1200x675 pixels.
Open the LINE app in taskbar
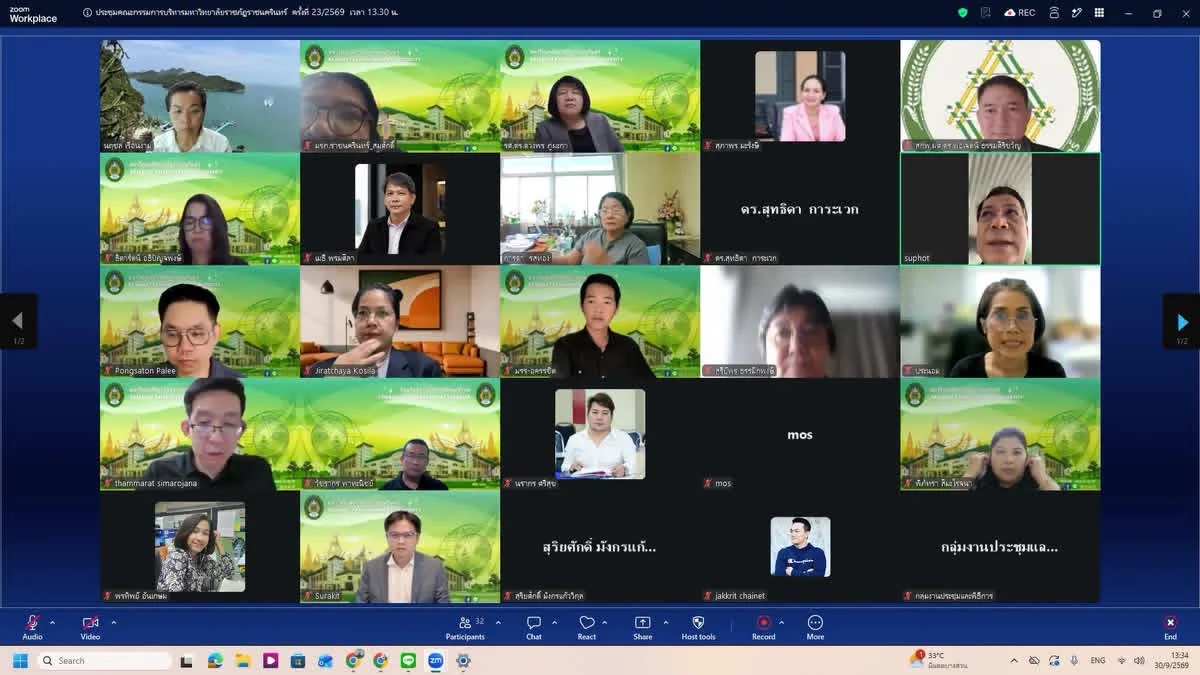click(408, 660)
